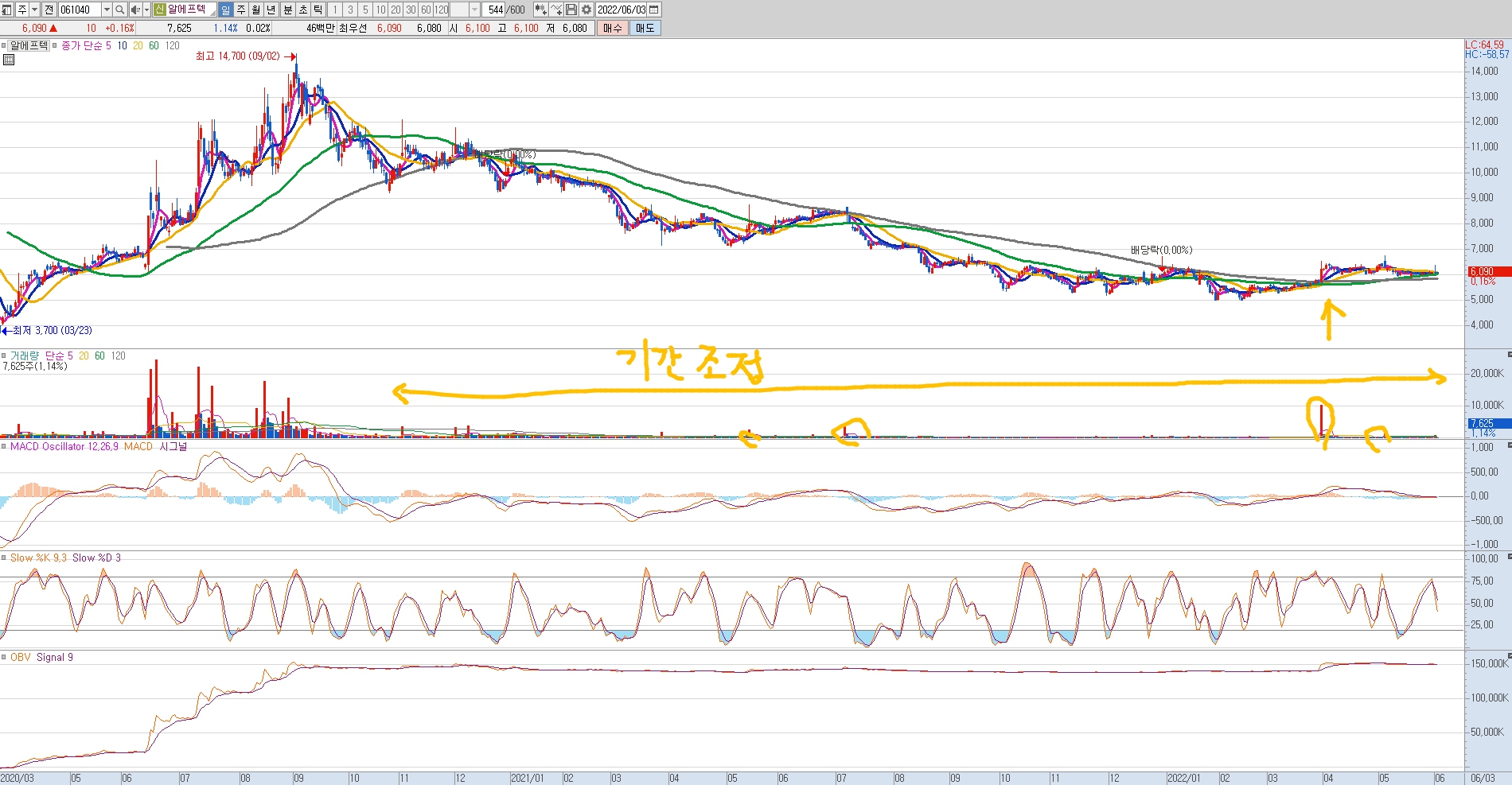Choose the 5 interval button in toolbar
The image size is (1512, 785).
point(365,10)
